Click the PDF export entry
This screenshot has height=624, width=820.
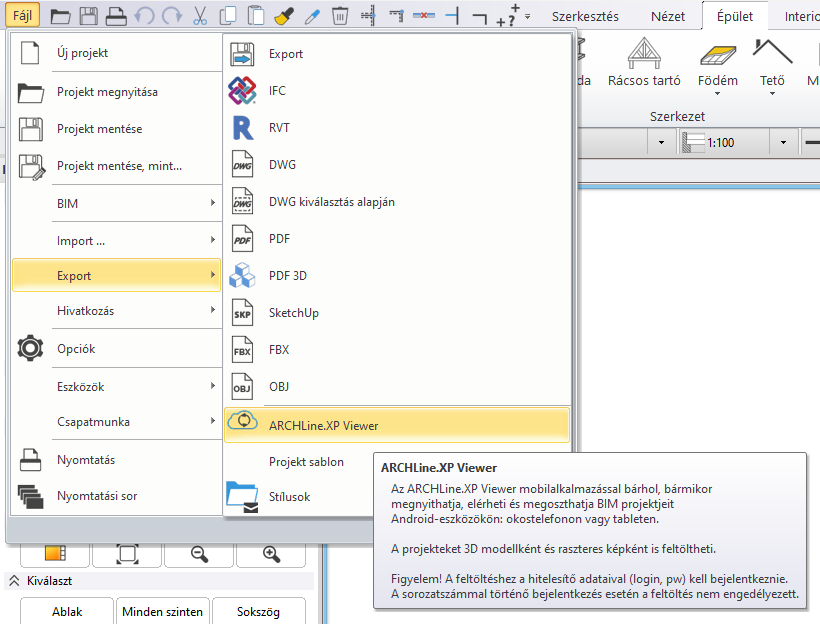pyautogui.click(x=397, y=239)
